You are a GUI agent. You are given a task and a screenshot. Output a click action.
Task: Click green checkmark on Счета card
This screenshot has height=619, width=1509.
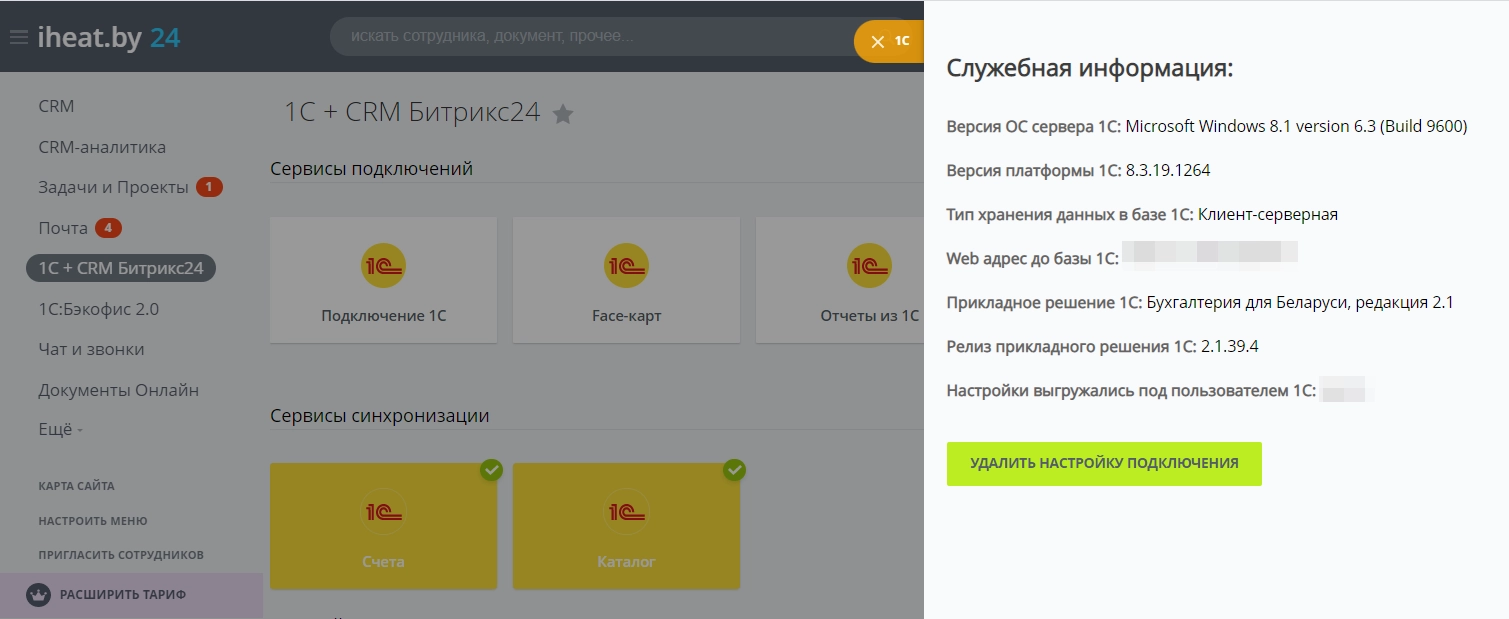(x=491, y=469)
